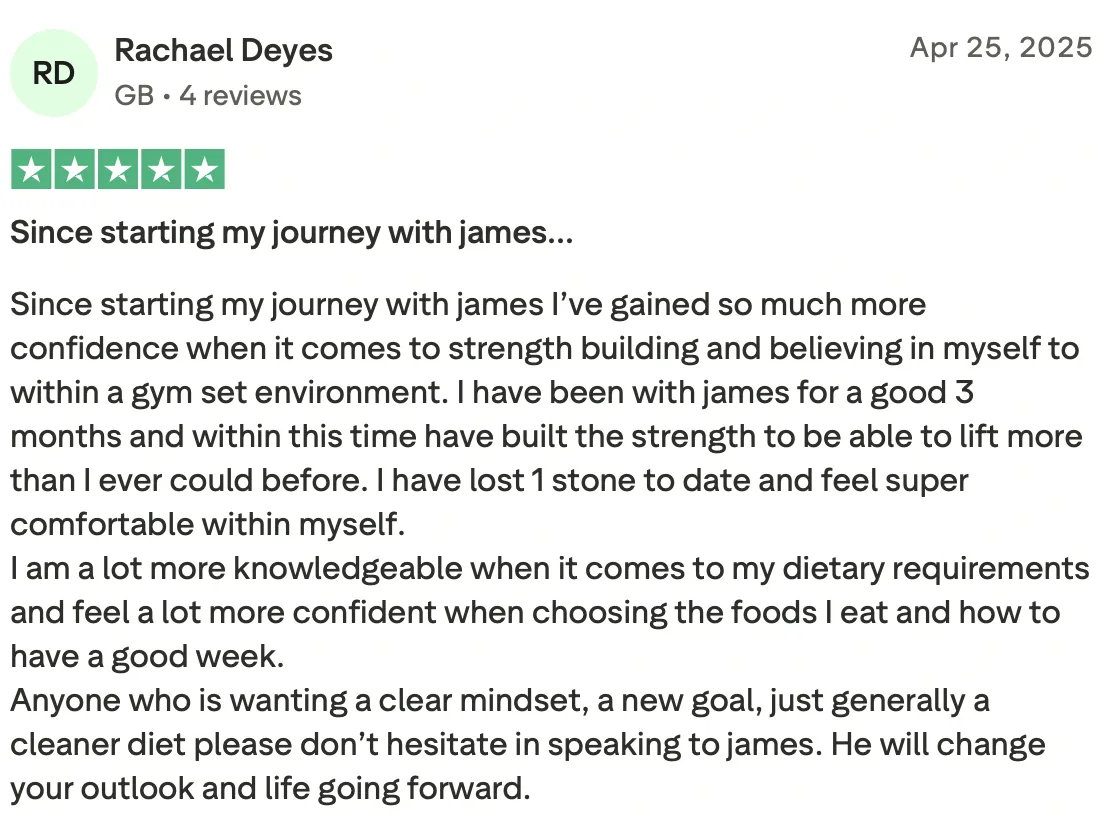Screen dimensions: 1108x816
Task: Click the first green rating star
Action: 31,169
